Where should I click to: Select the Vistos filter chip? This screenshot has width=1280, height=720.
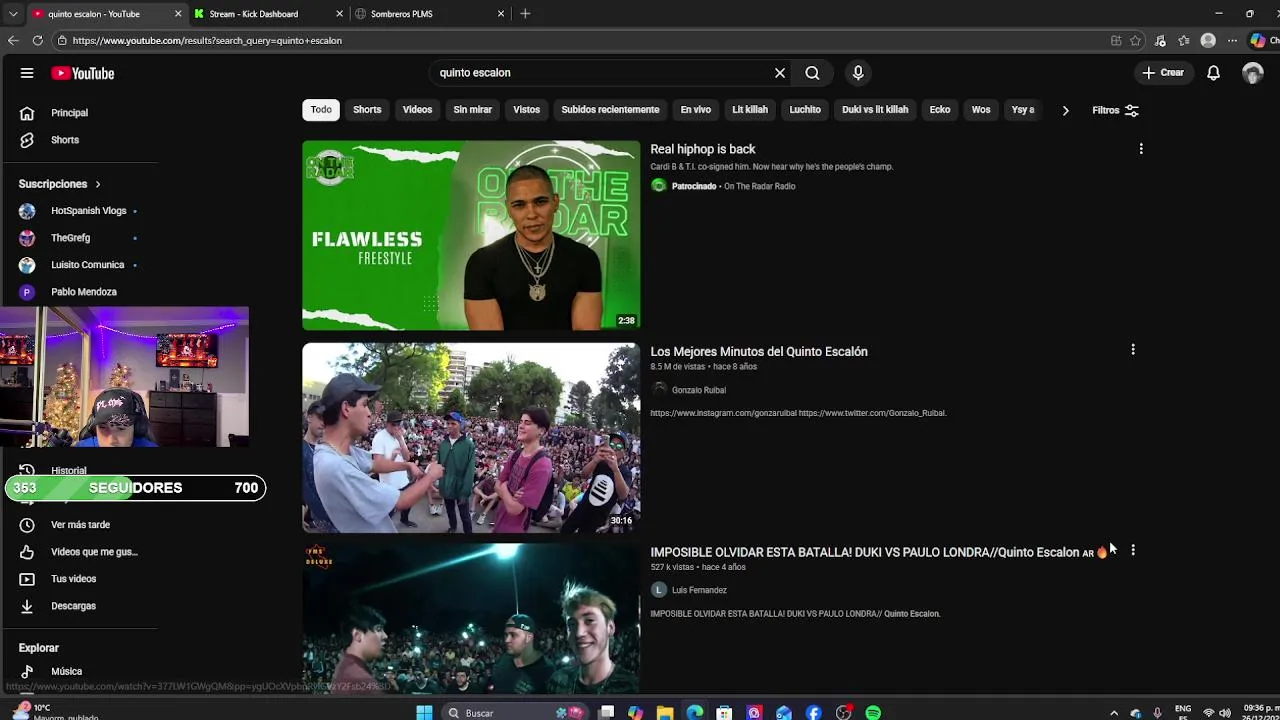tap(526, 110)
